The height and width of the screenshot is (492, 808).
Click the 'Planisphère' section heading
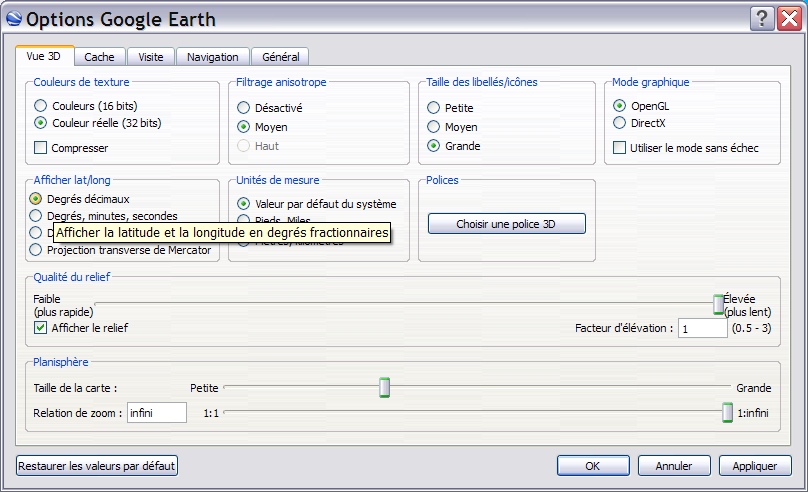[x=61, y=362]
